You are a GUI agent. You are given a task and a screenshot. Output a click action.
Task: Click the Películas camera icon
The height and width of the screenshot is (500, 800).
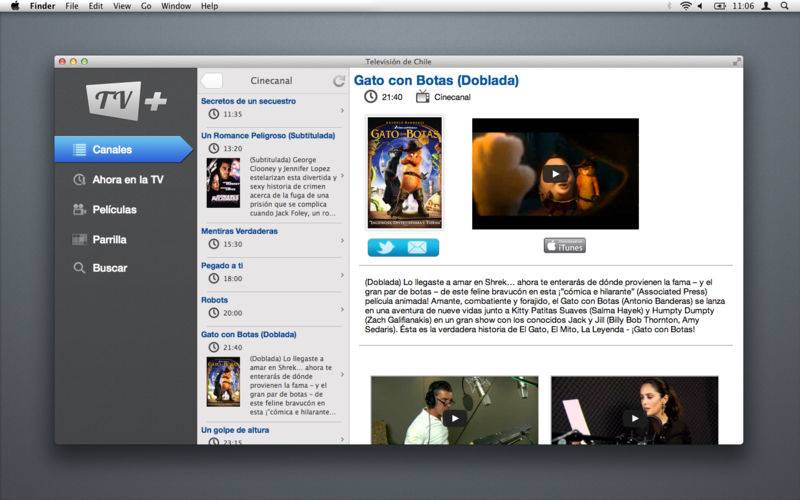pos(79,209)
